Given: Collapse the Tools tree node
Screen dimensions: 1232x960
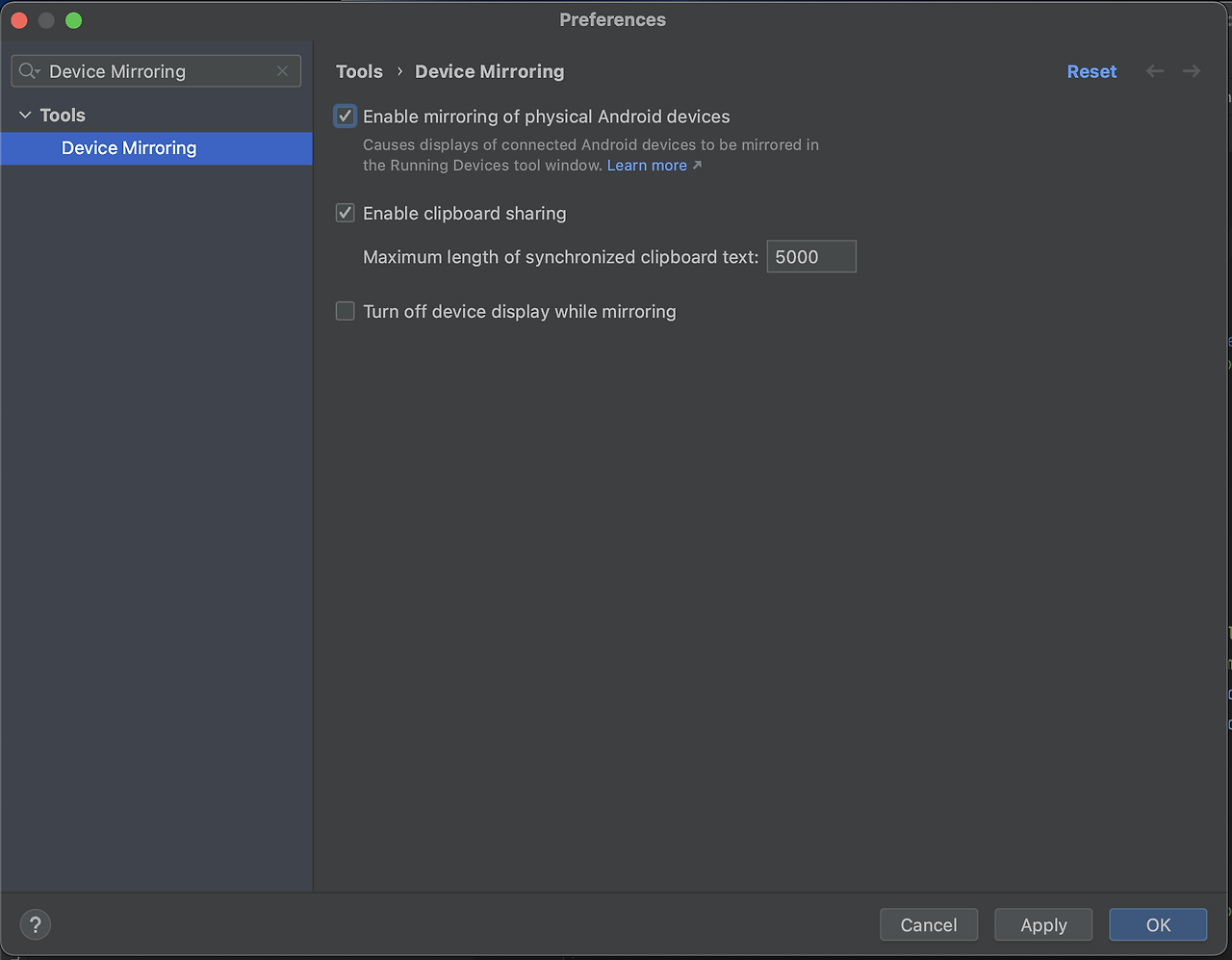Looking at the screenshot, I should (x=25, y=115).
